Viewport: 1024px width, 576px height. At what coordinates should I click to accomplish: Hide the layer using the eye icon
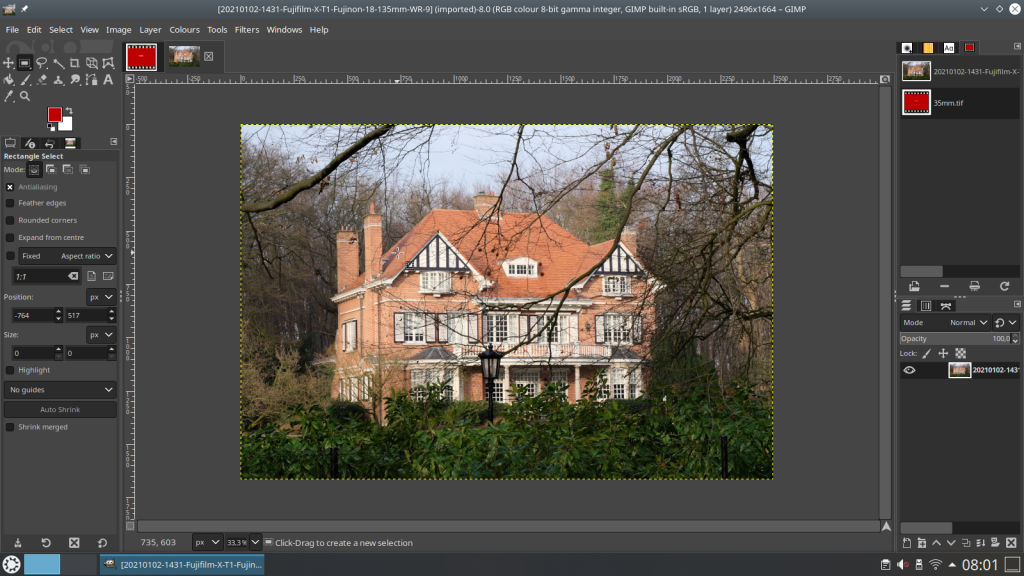click(909, 370)
